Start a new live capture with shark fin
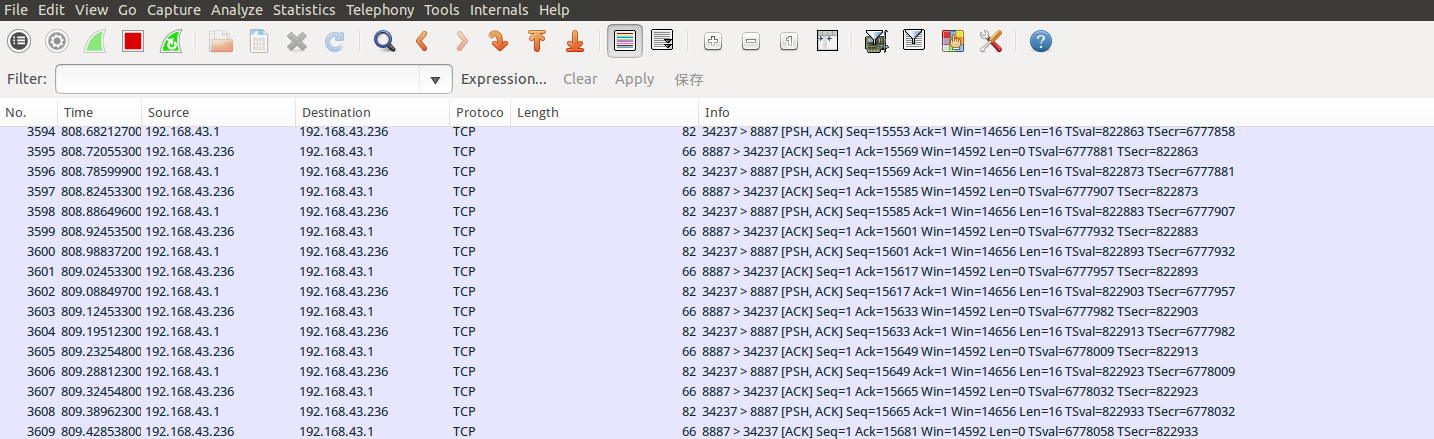The width and height of the screenshot is (1434, 439). click(x=95, y=41)
